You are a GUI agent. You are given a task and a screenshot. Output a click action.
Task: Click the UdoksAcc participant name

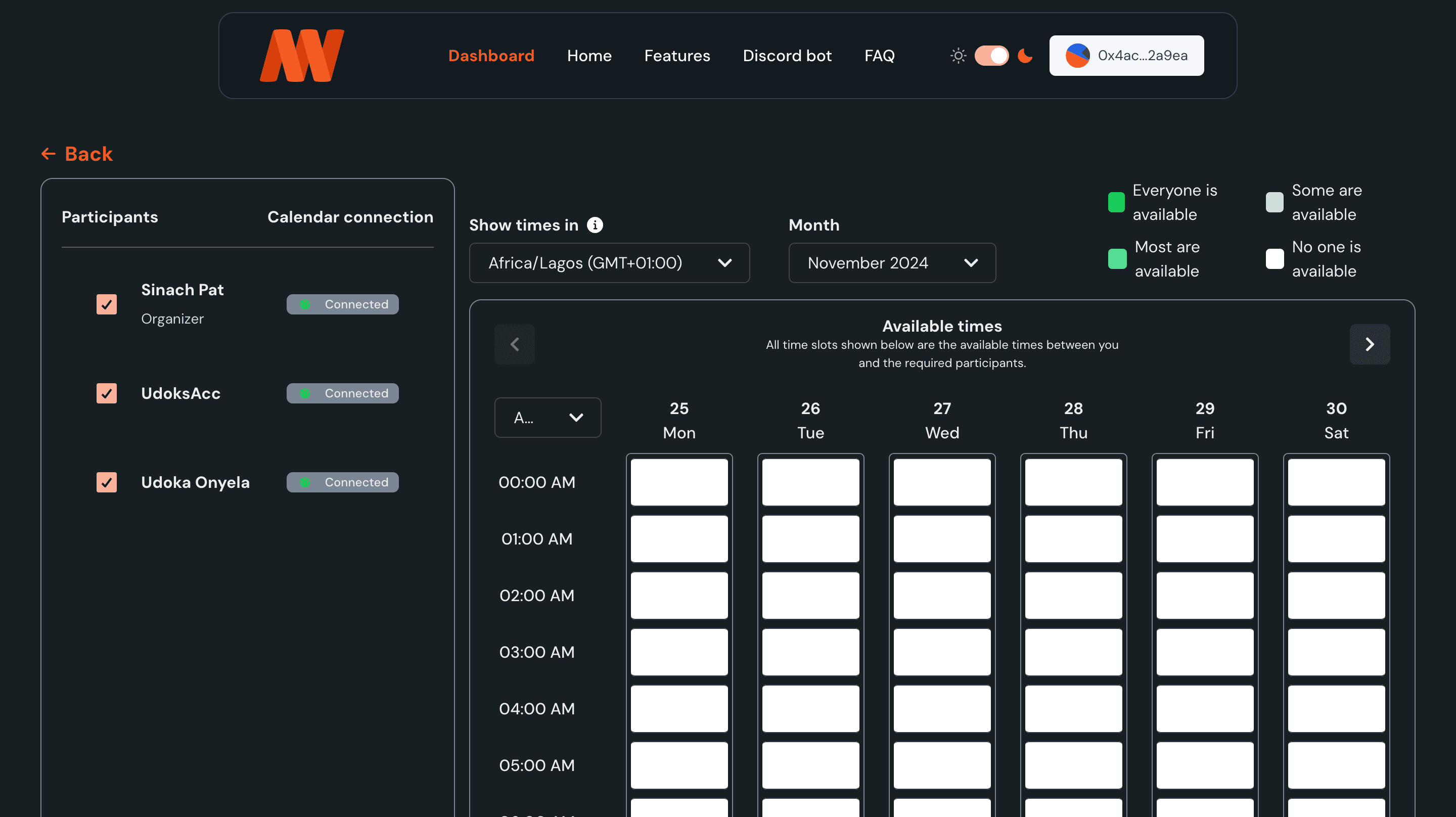pyautogui.click(x=180, y=393)
